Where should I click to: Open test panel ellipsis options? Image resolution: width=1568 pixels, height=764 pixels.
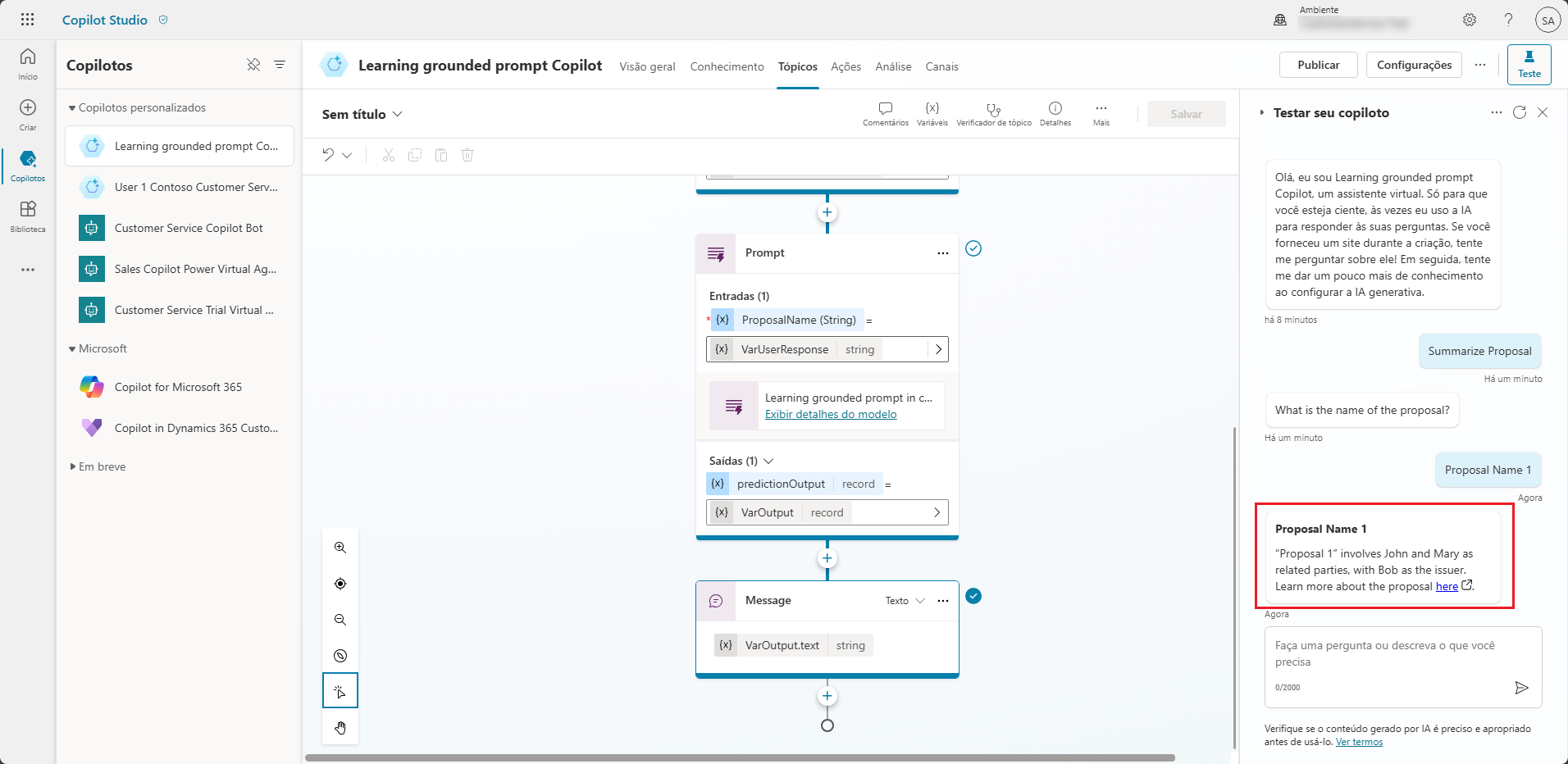(x=1497, y=112)
